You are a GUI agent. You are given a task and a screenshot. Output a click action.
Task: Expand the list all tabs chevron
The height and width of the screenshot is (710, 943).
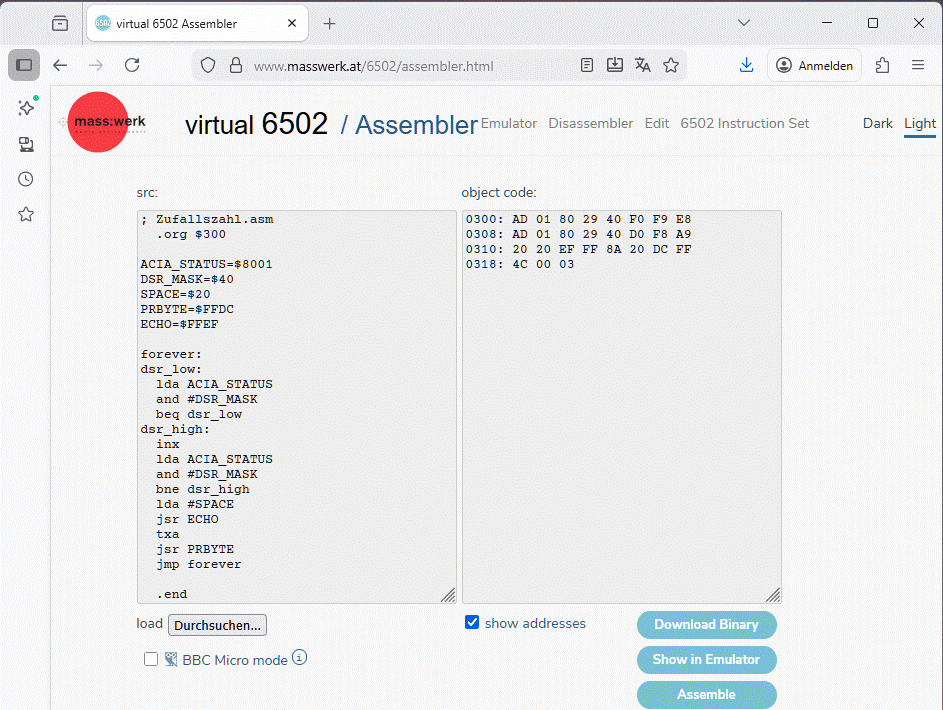[x=743, y=22]
